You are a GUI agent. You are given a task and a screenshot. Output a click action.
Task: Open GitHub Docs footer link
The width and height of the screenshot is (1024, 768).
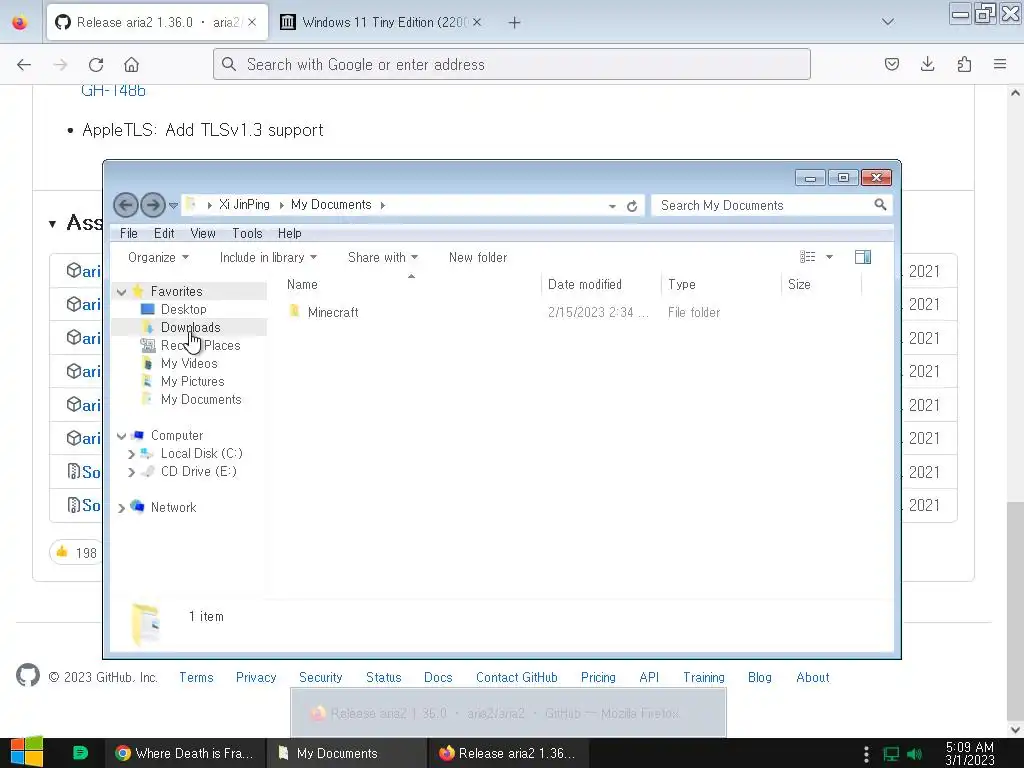pyautogui.click(x=438, y=677)
